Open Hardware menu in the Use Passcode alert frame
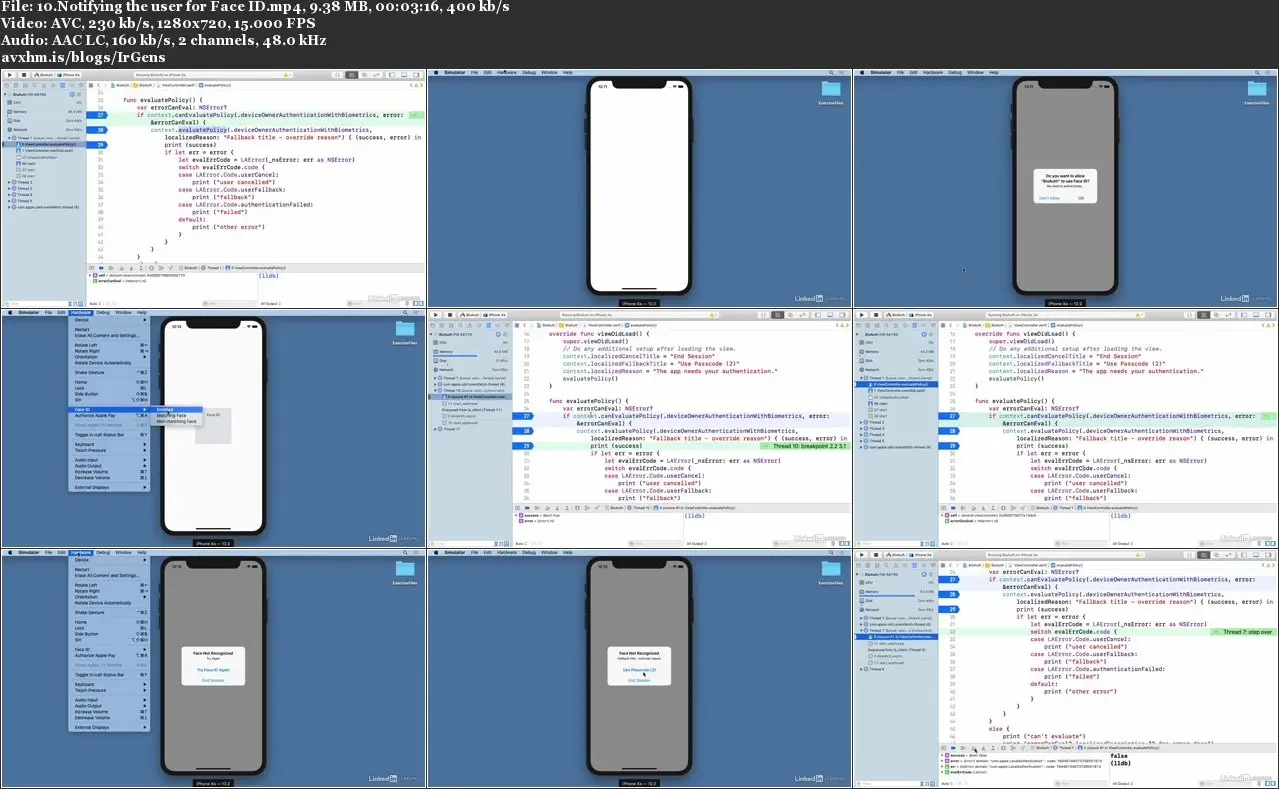 point(507,552)
